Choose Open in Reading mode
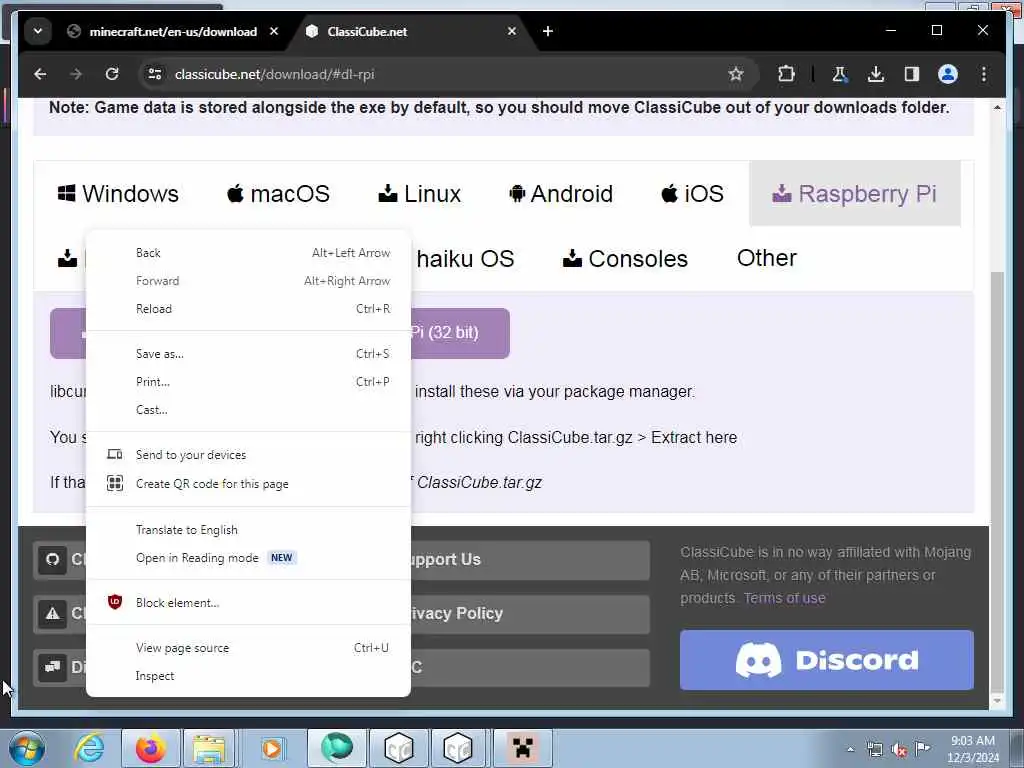Image resolution: width=1024 pixels, height=768 pixels. point(248,558)
